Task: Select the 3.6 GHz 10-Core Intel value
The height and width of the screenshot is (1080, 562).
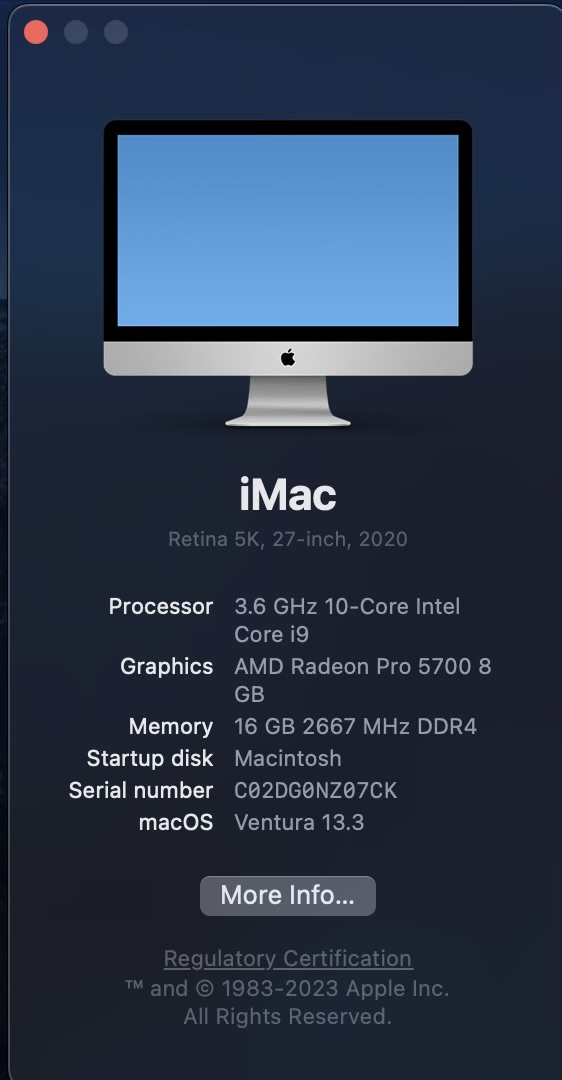Action: tap(347, 607)
